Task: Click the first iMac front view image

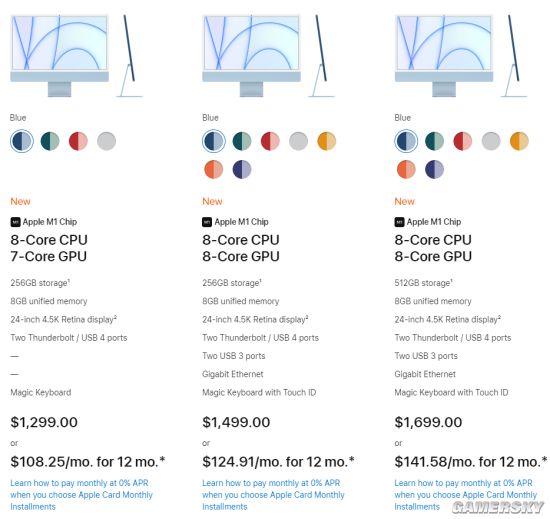Action: (x=60, y=55)
